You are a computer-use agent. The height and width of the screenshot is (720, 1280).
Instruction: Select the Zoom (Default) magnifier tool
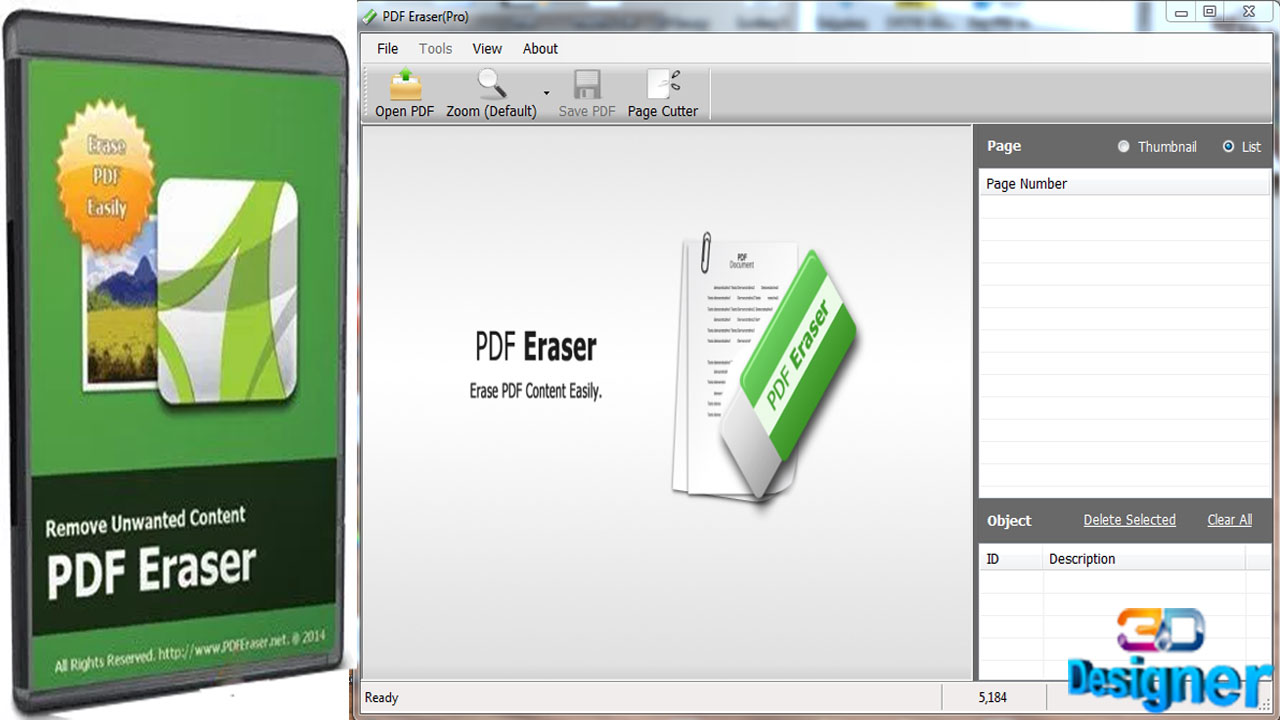491,94
